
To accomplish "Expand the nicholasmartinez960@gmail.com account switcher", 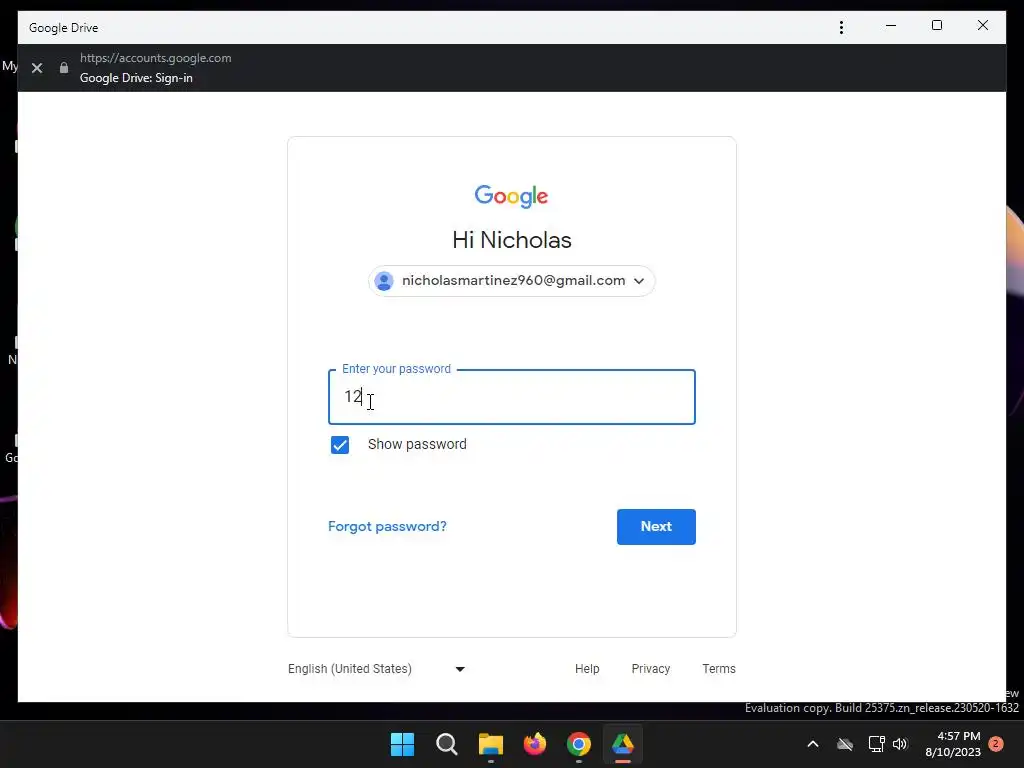I will coord(511,281).
